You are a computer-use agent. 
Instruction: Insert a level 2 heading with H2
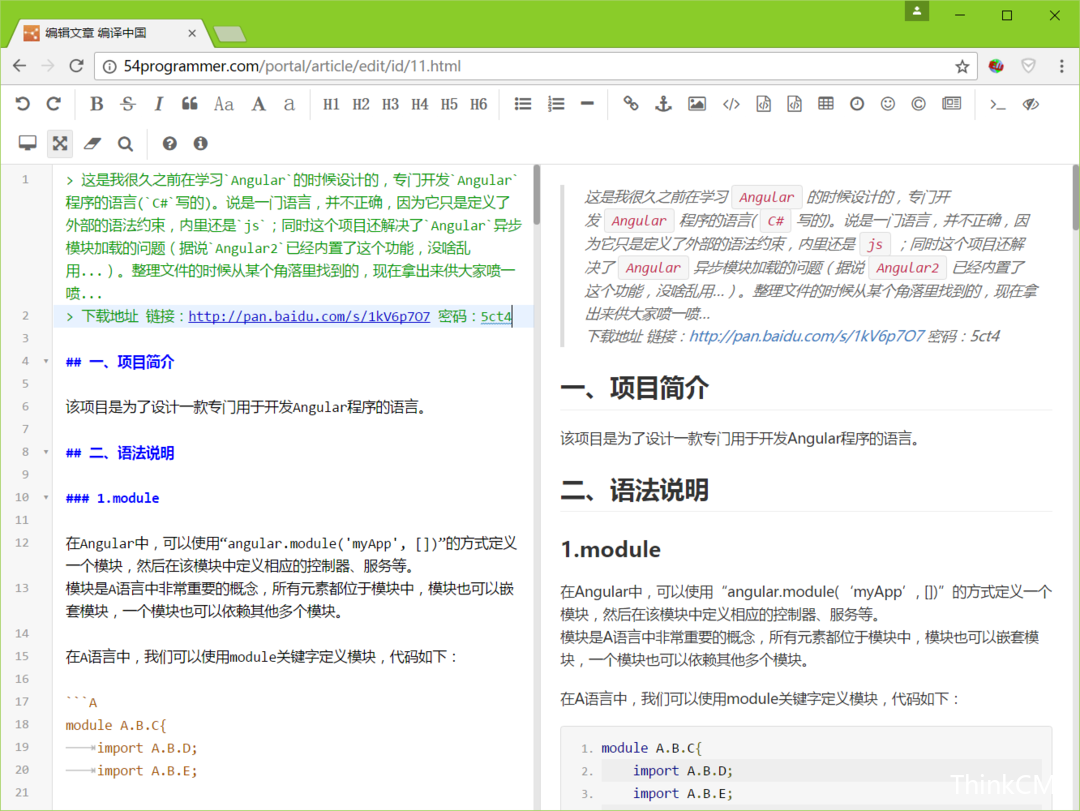click(361, 104)
